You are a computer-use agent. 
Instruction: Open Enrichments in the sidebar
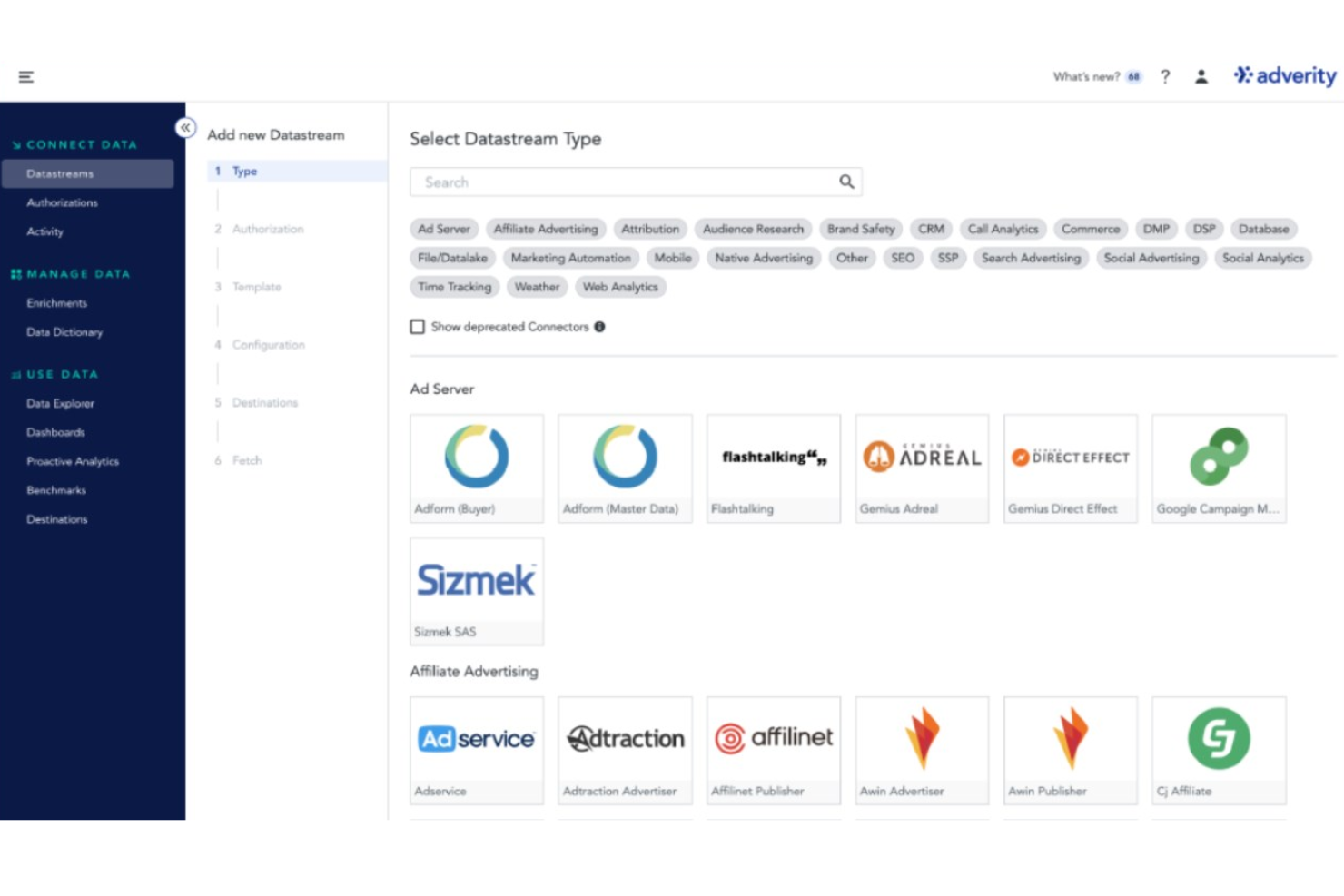(x=56, y=303)
